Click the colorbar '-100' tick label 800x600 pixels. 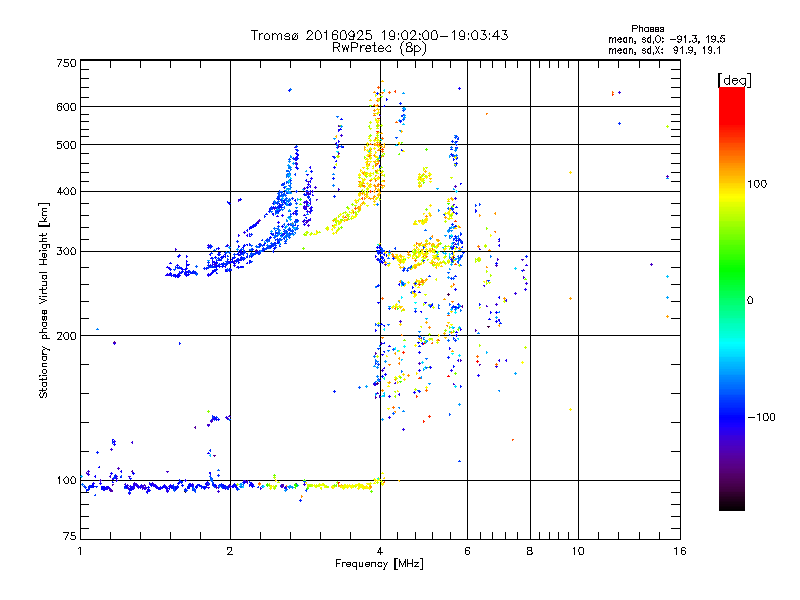(762, 417)
